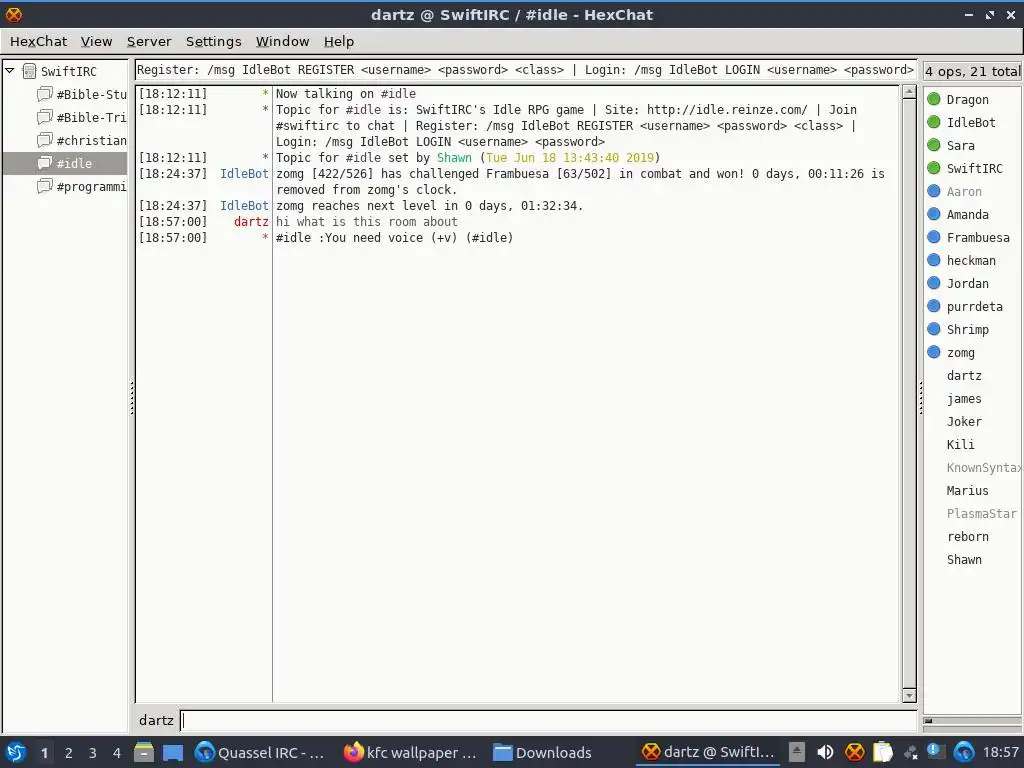Click the SwiftIRC server icon

[29, 71]
